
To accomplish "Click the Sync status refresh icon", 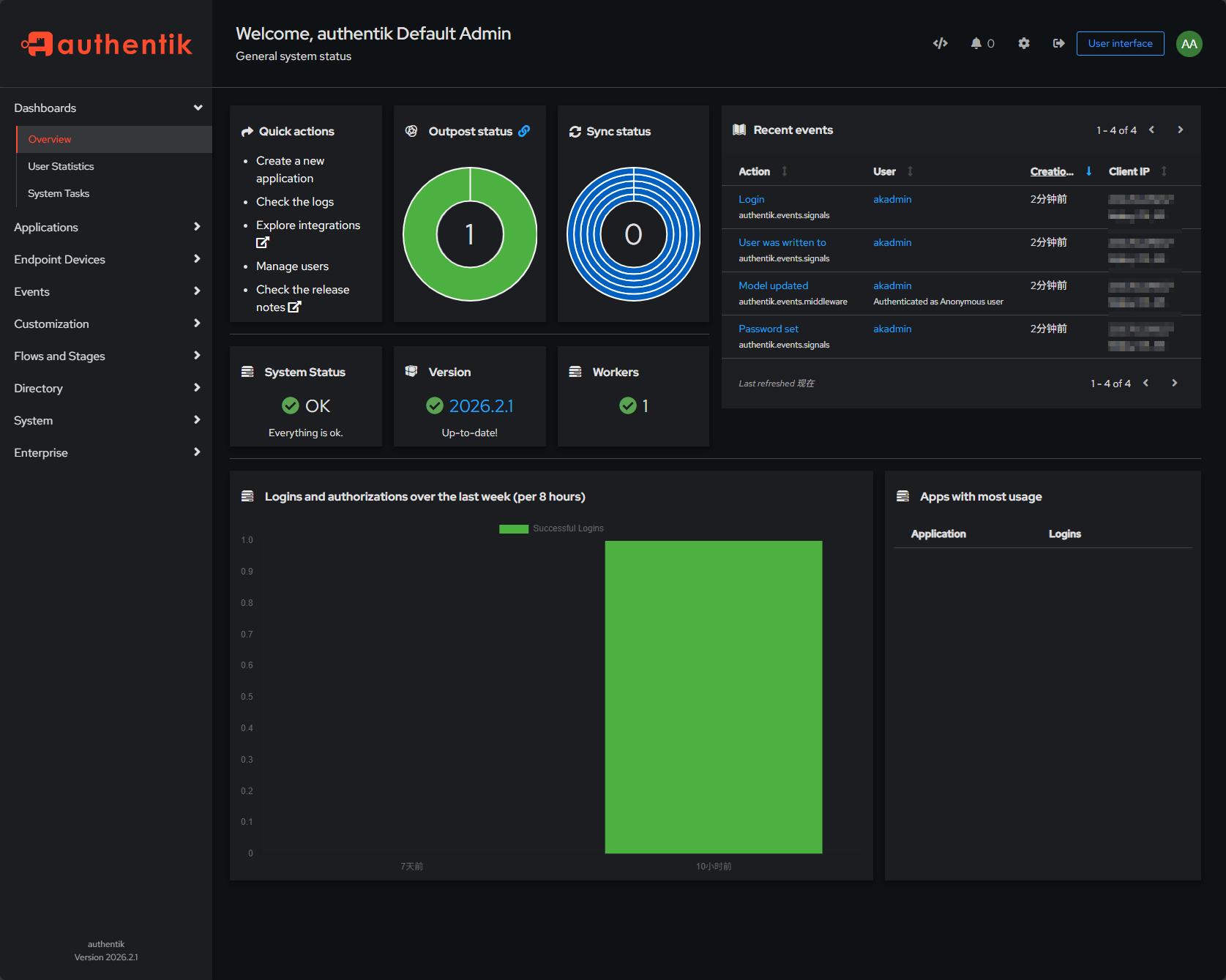I will [575, 132].
